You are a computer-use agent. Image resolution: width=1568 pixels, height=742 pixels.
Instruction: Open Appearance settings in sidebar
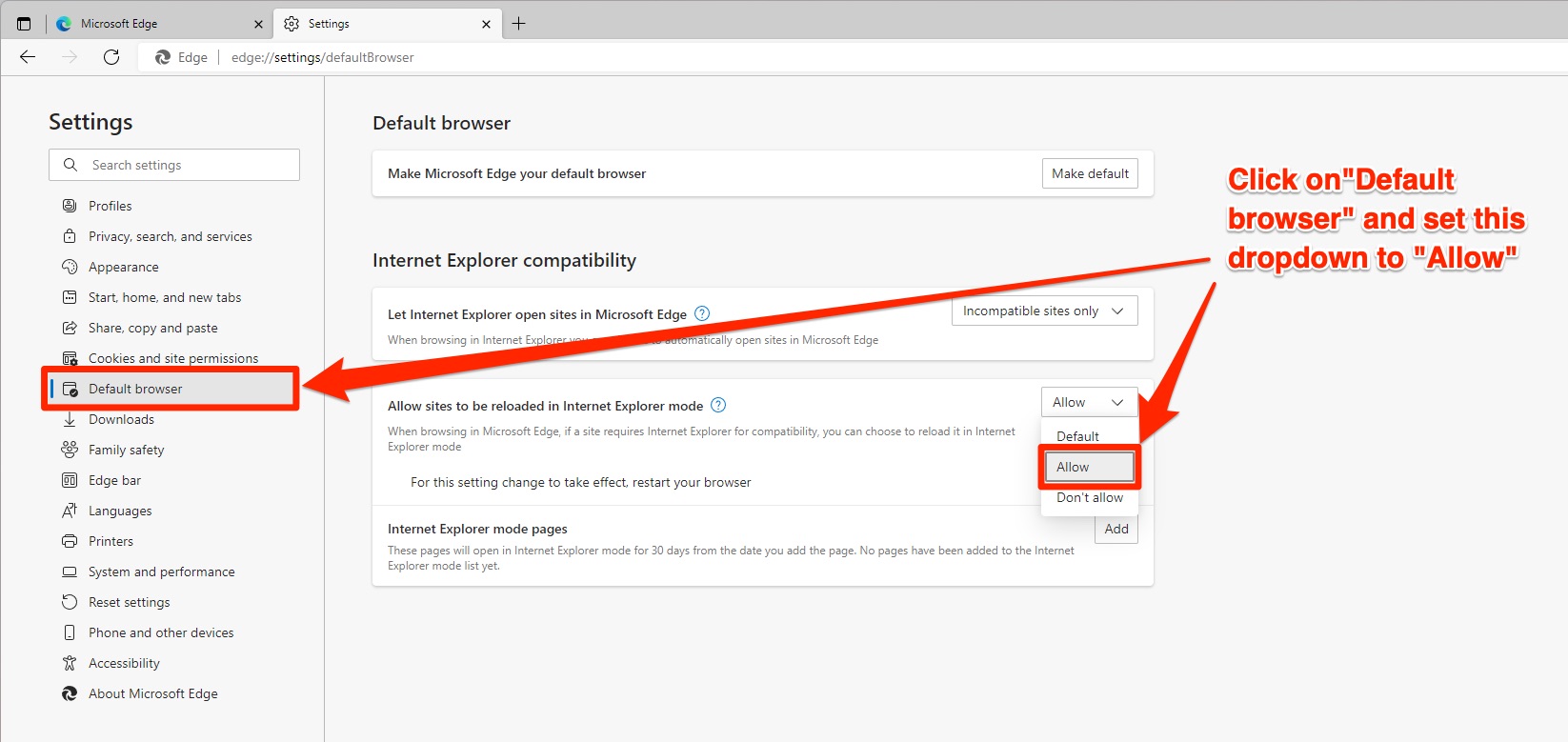pos(123,267)
